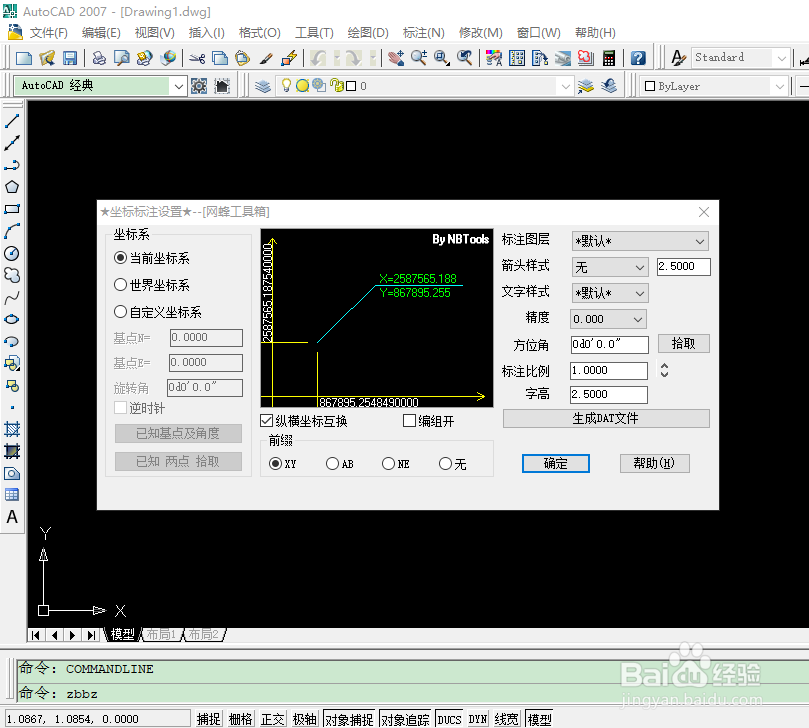The image size is (809, 728).
Task: Uncheck 纵横坐标互换 checkbox
Action: pyautogui.click(x=267, y=420)
